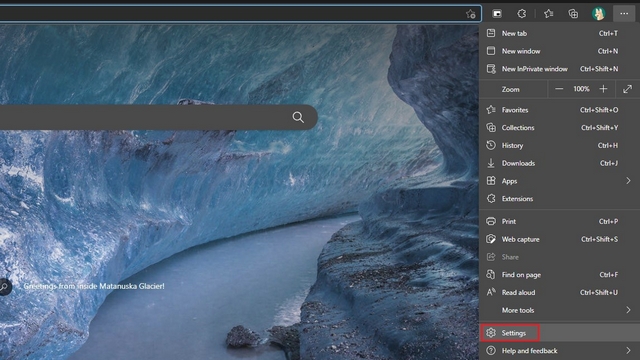Screen dimensions: 640x360
Task: Click the toolbar icon left of Extensions
Action: 497,14
